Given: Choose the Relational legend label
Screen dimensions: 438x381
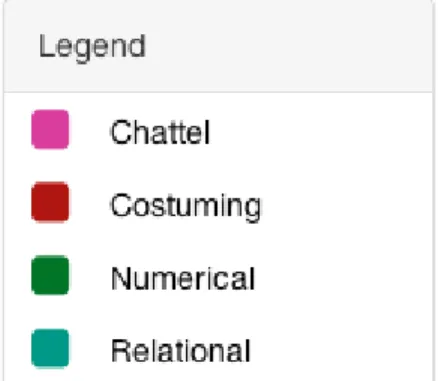Looking at the screenshot, I should 180,350.
